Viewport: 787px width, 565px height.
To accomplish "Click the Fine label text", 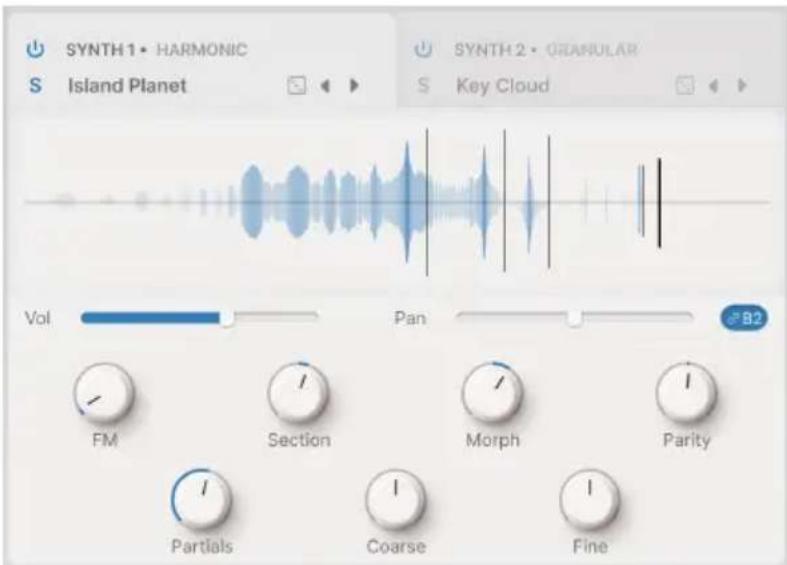I will pyautogui.click(x=590, y=546).
